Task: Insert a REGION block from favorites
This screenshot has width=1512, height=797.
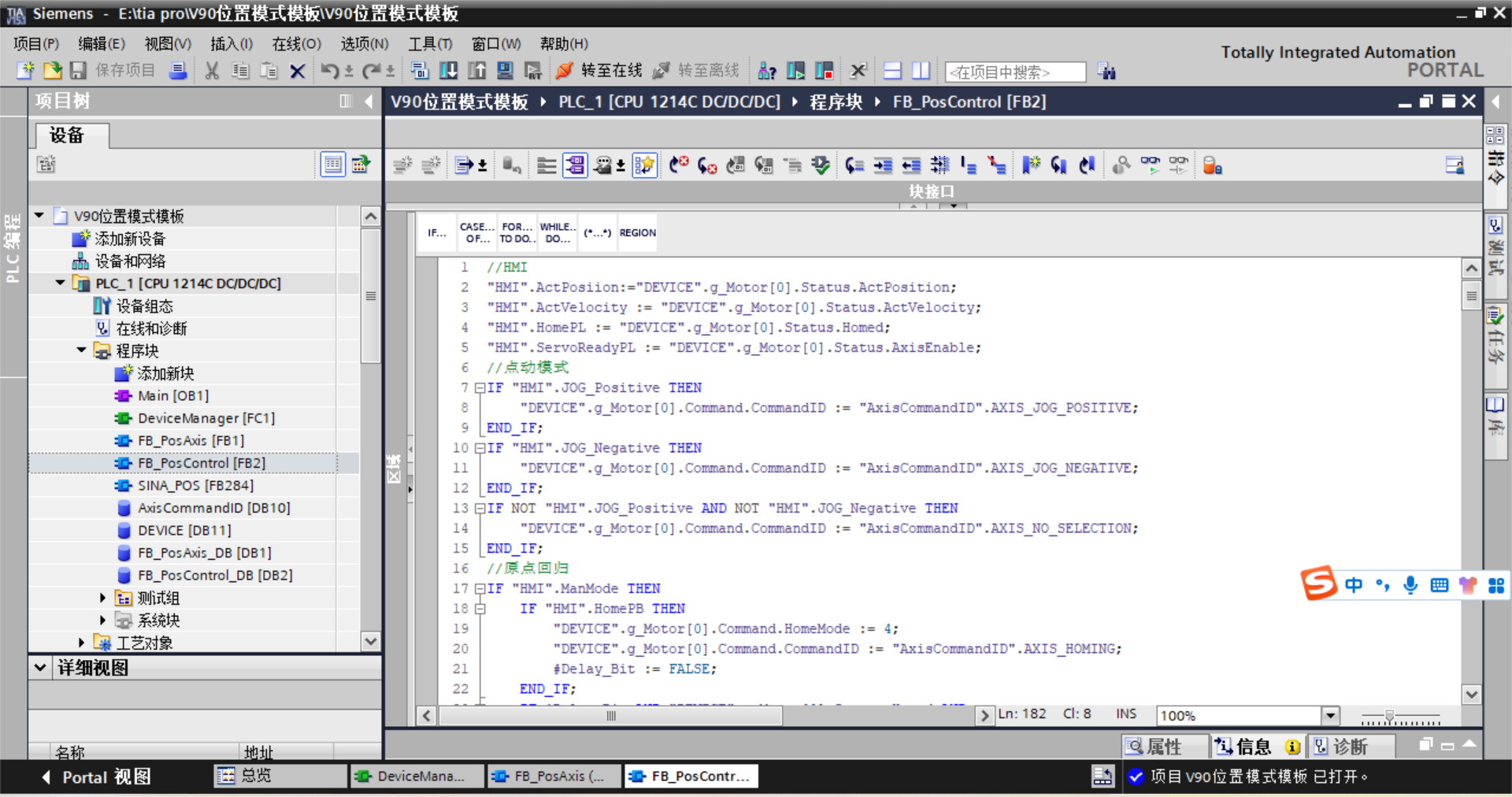Action: pos(637,233)
